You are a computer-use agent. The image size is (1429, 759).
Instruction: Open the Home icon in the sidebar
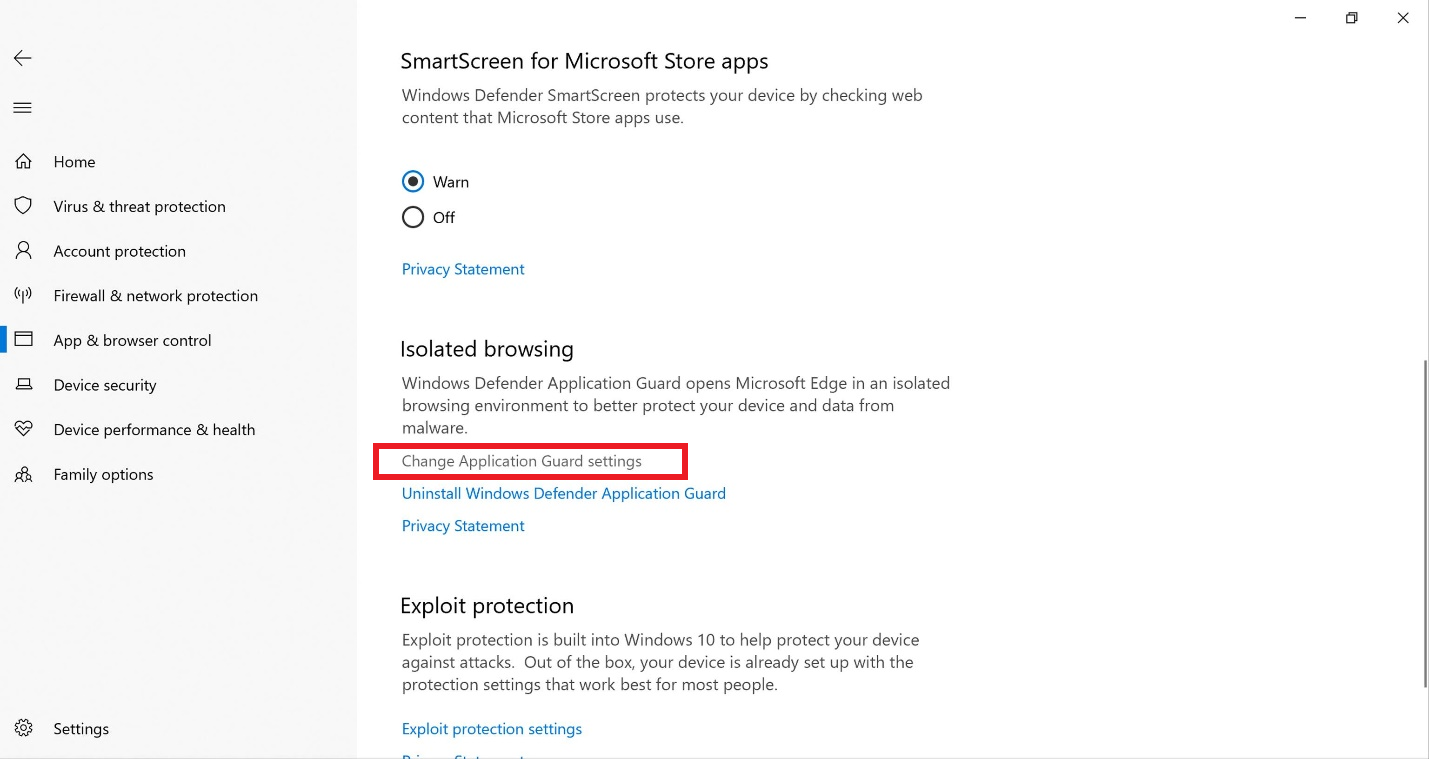pyautogui.click(x=24, y=161)
